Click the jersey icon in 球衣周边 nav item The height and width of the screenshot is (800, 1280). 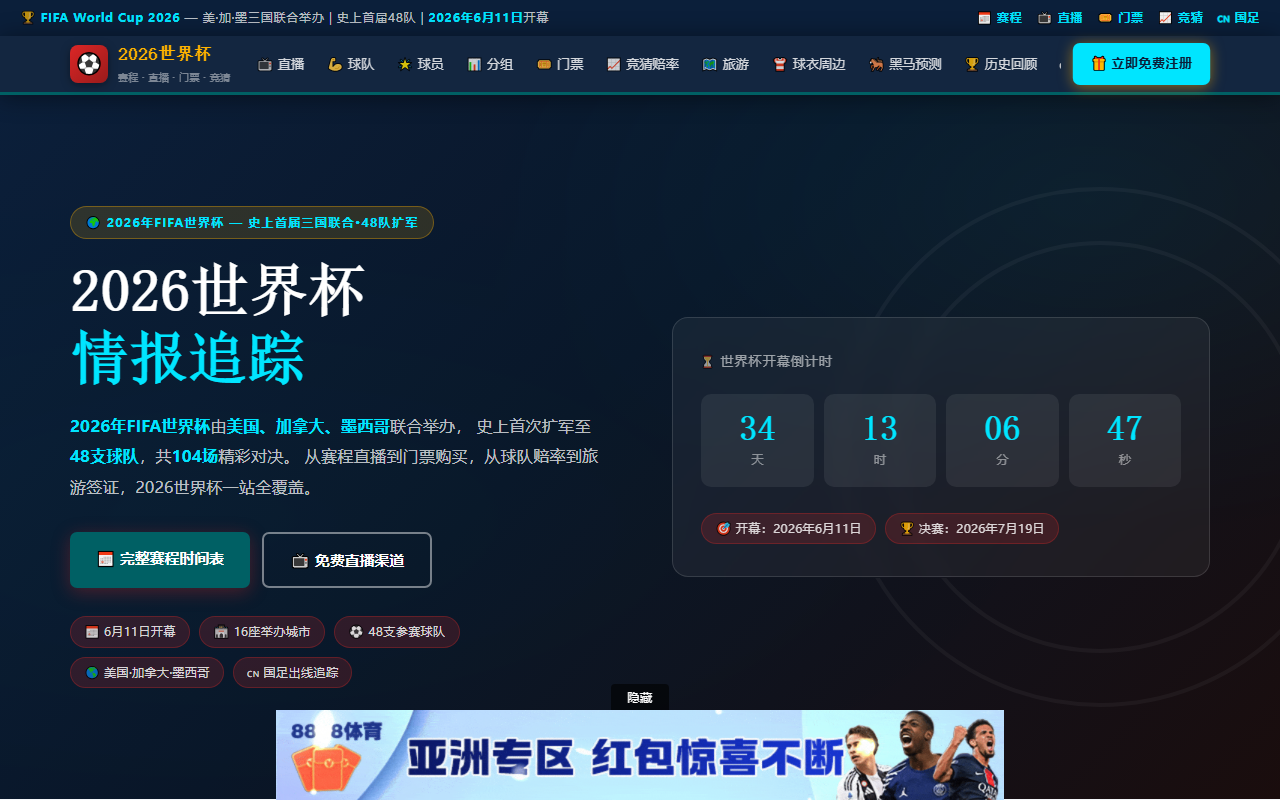(780, 64)
